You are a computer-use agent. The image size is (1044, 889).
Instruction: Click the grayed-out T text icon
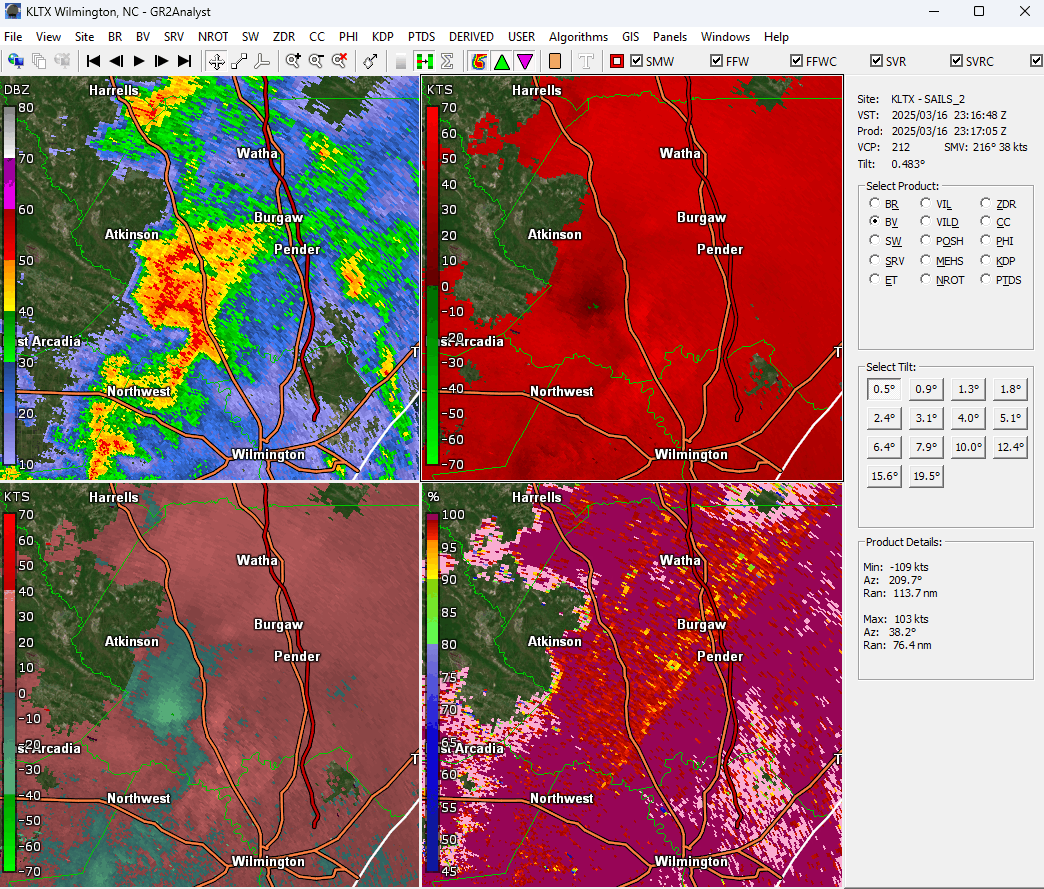pyautogui.click(x=586, y=61)
